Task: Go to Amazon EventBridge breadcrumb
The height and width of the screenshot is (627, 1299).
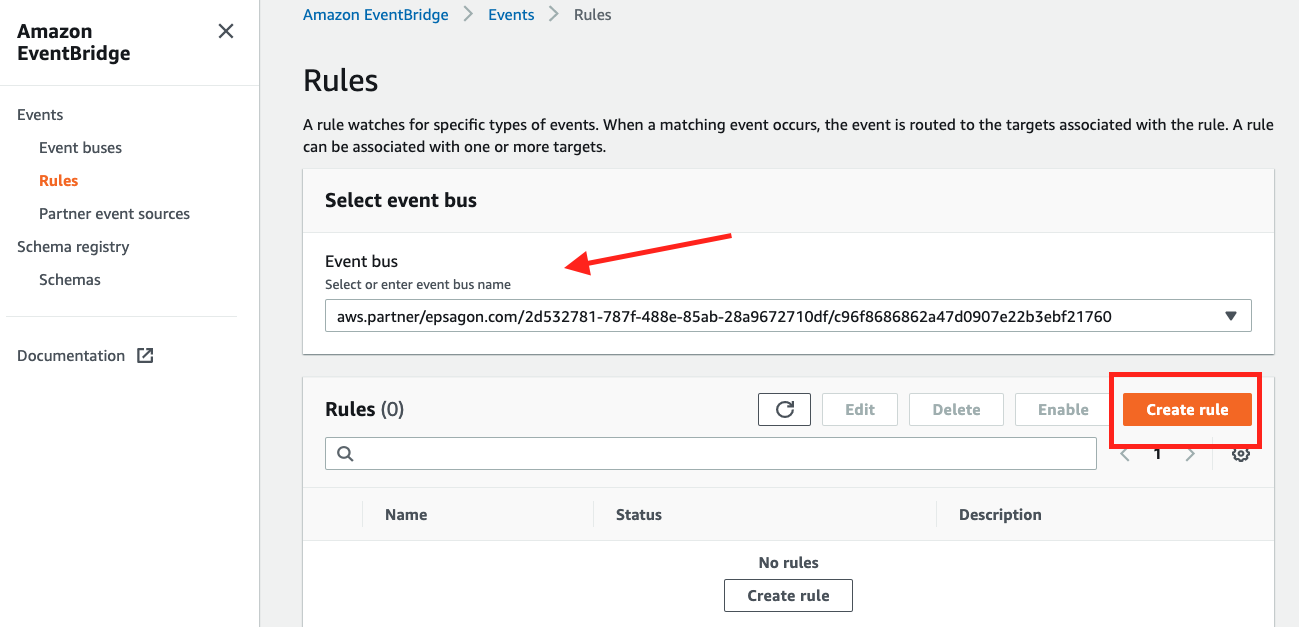Action: [376, 15]
